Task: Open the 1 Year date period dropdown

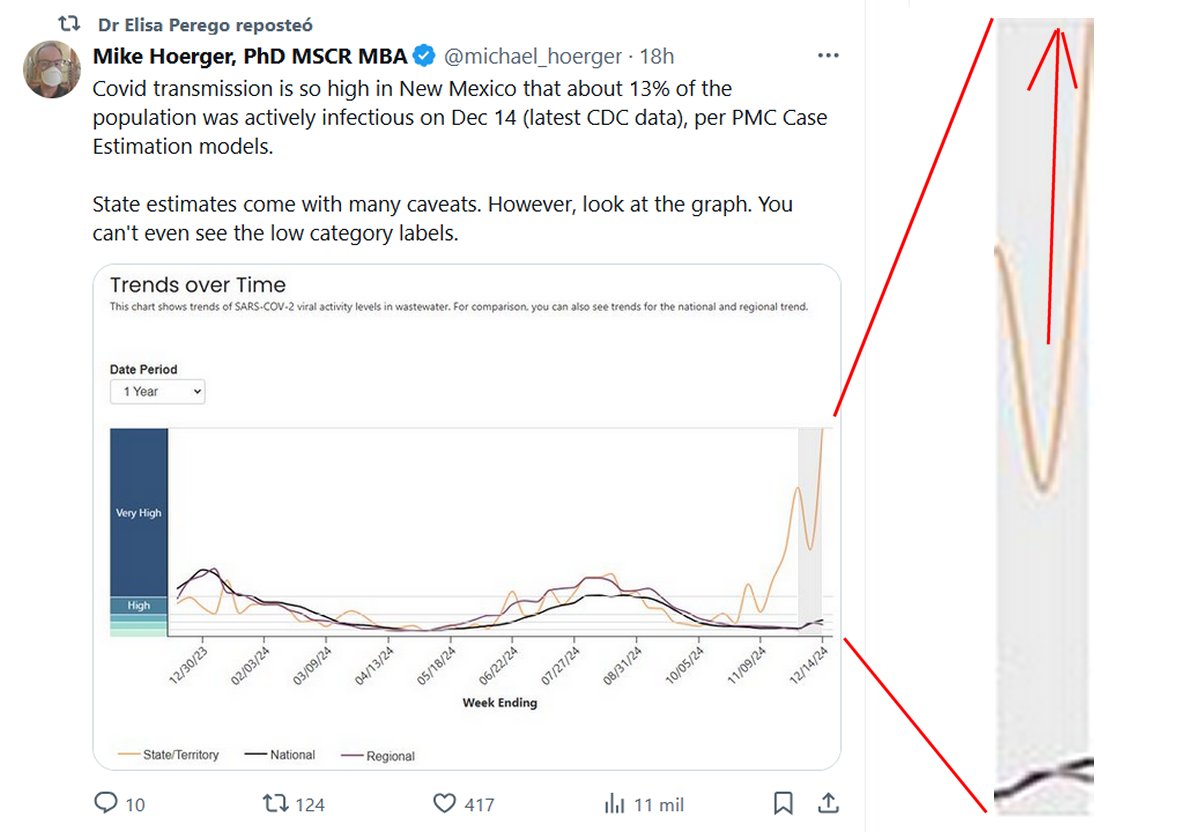Action: tap(158, 392)
